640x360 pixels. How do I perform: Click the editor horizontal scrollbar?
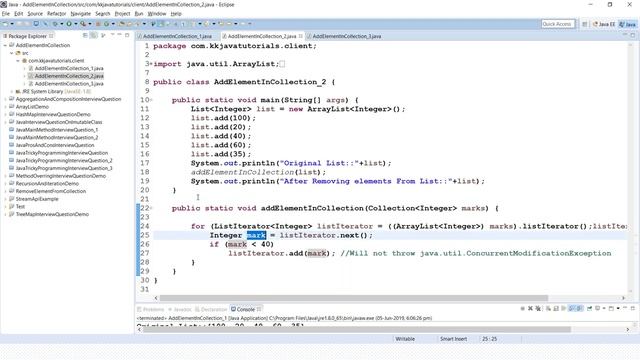click(x=353, y=298)
